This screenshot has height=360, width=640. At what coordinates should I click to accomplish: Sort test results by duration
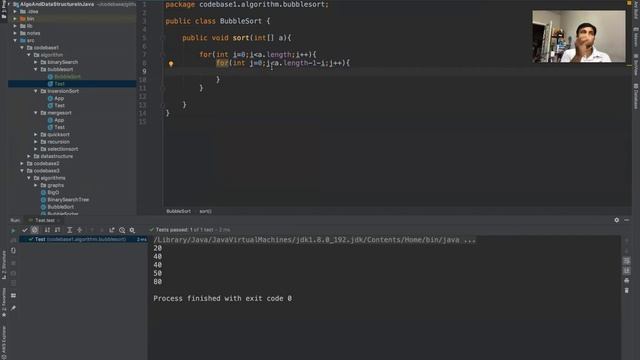58,230
